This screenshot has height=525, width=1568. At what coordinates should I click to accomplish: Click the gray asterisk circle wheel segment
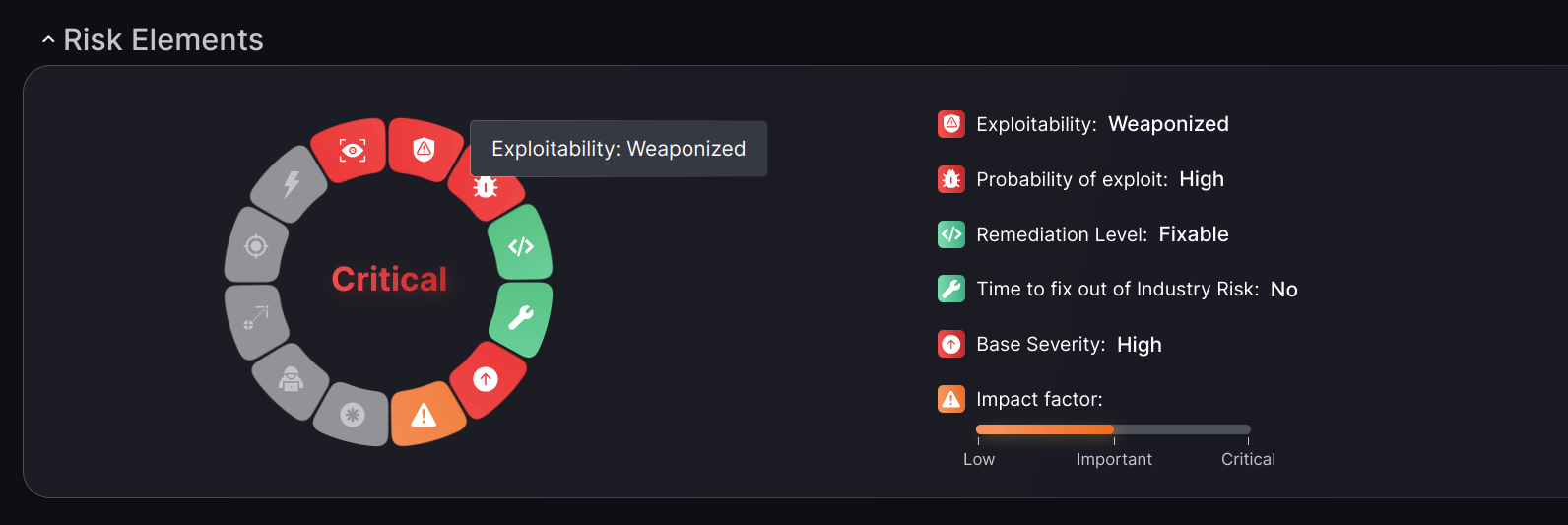point(352,415)
